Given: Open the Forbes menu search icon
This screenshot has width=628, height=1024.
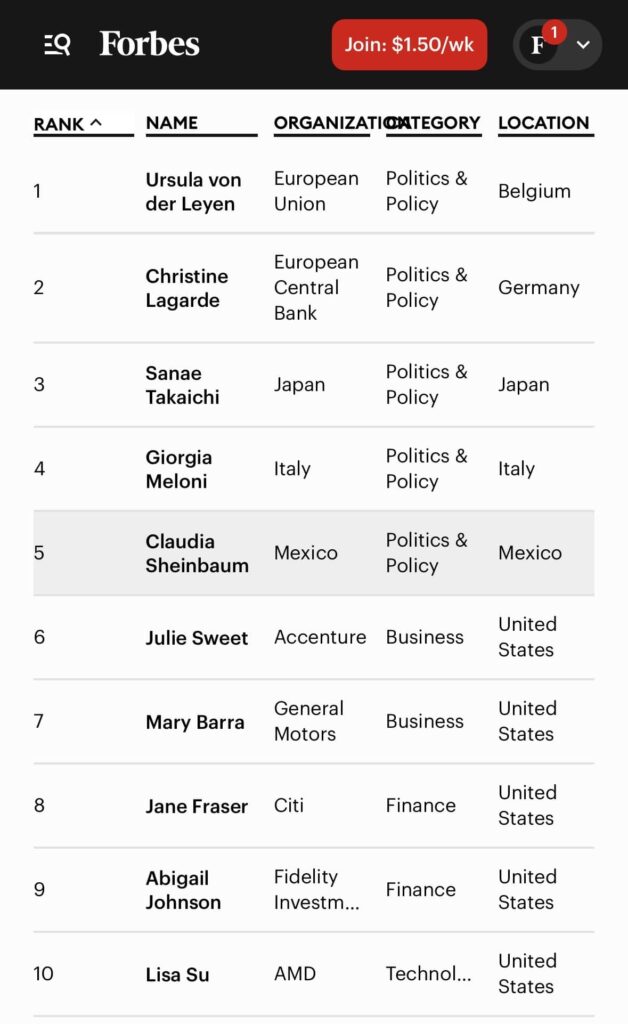Looking at the screenshot, I should [x=57, y=45].
